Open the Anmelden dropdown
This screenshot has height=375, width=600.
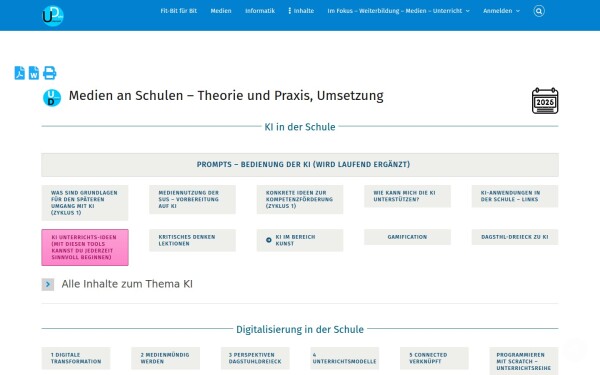click(501, 11)
